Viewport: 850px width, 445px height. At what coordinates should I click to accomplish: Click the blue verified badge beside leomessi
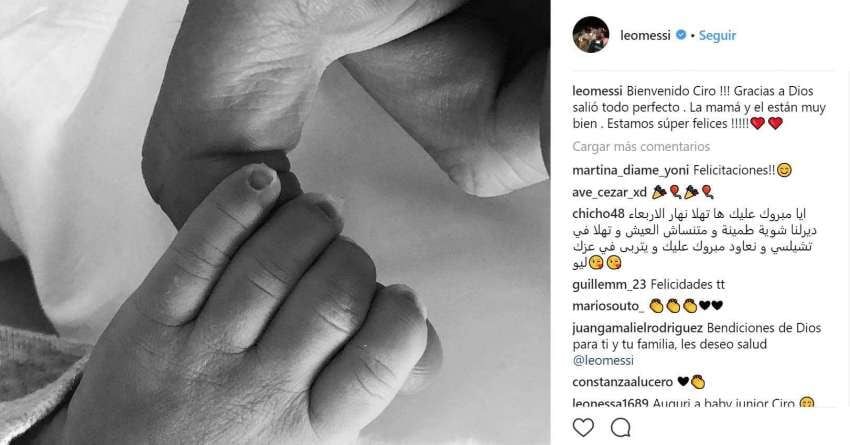click(x=681, y=35)
